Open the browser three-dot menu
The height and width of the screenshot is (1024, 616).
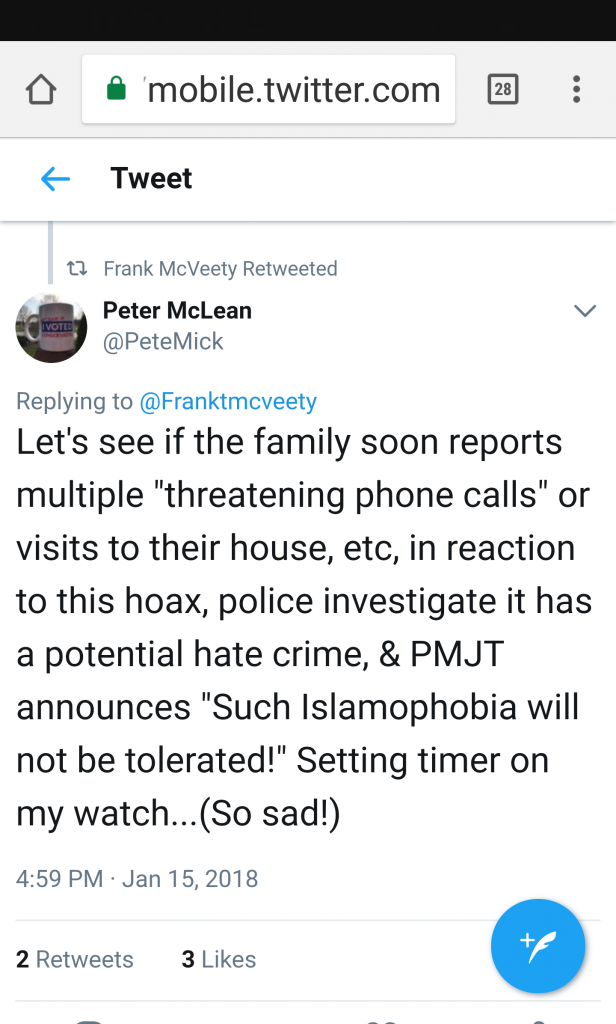(576, 90)
